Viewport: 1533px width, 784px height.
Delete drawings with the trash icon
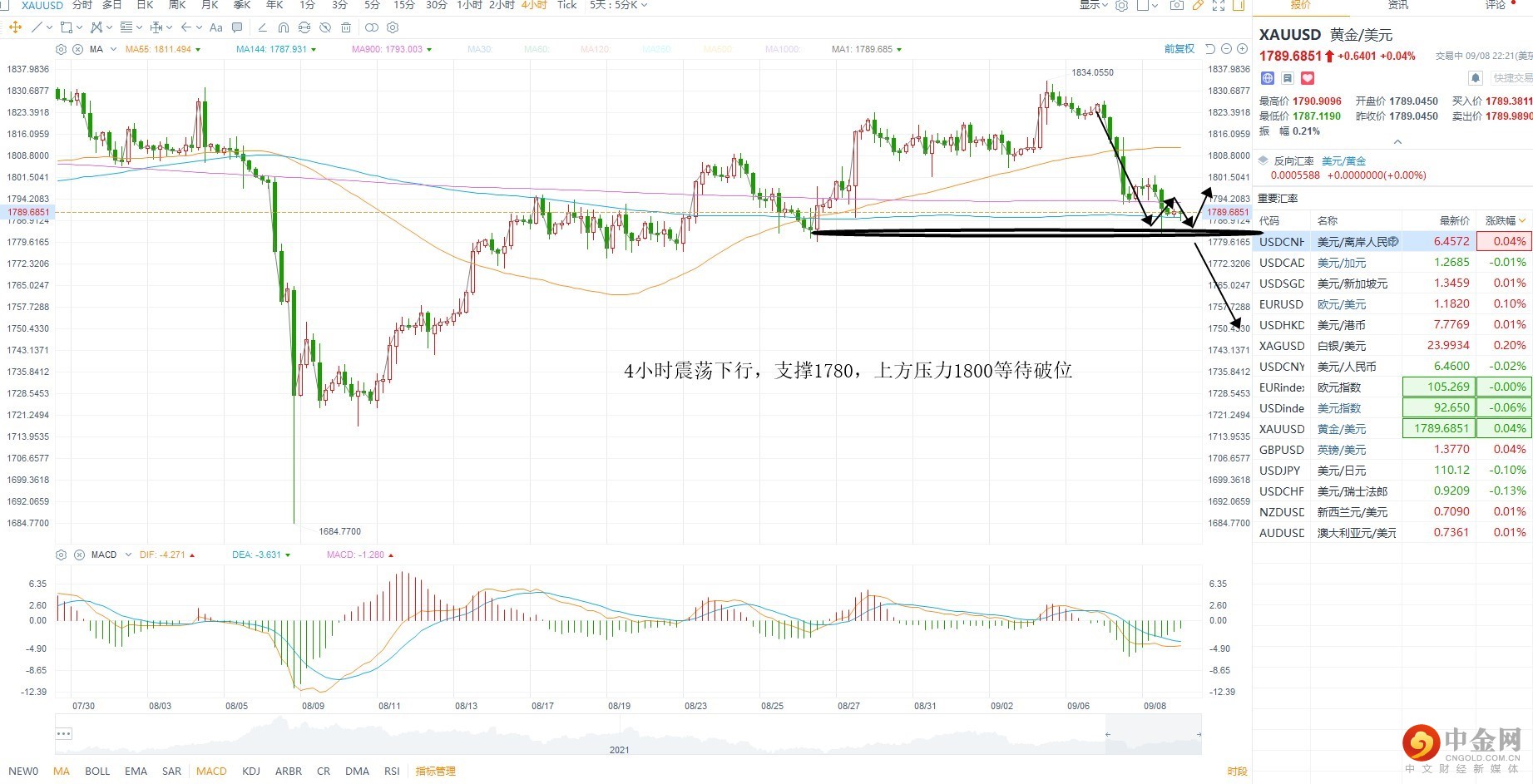click(x=346, y=27)
